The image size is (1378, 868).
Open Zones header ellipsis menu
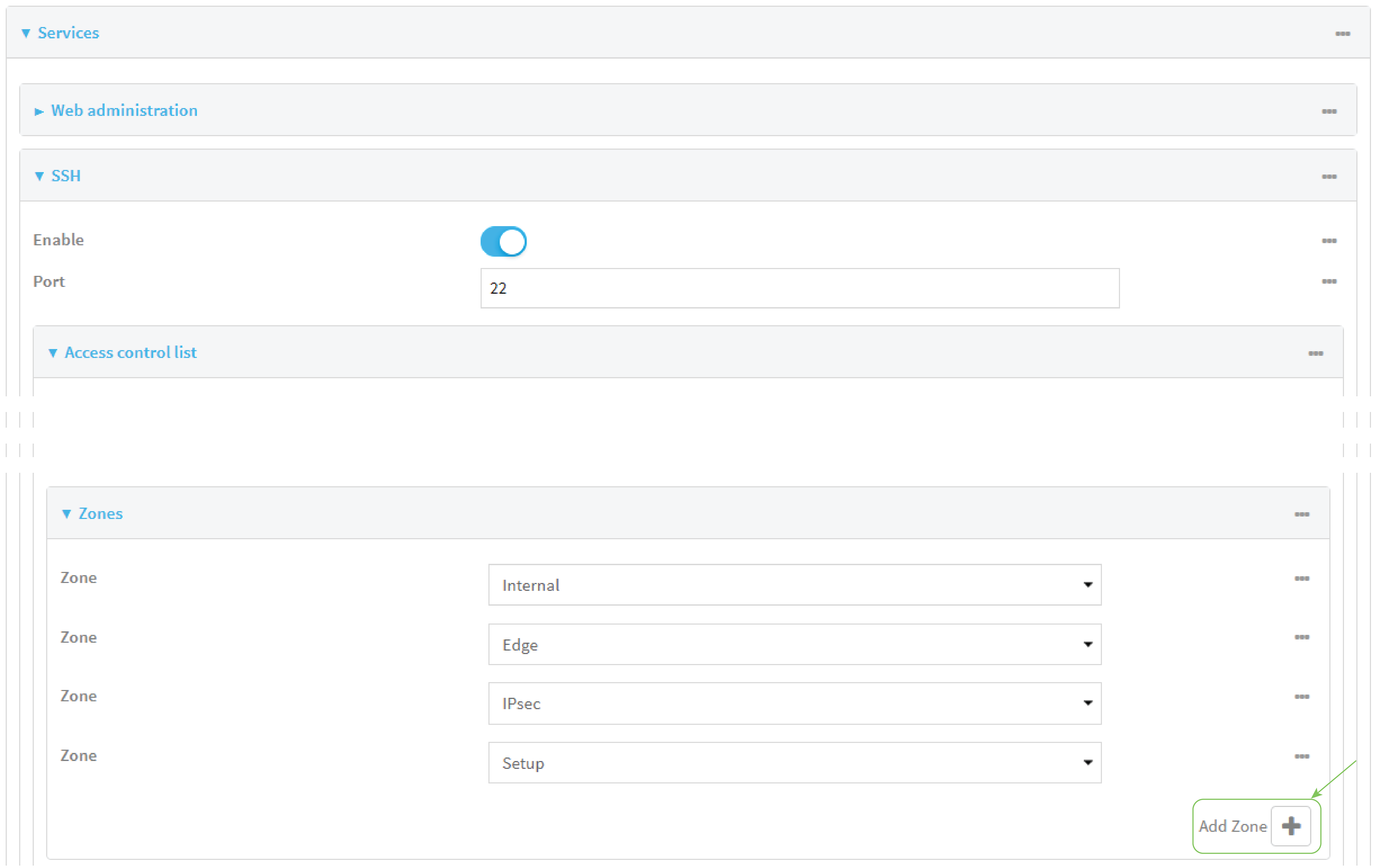1301,514
